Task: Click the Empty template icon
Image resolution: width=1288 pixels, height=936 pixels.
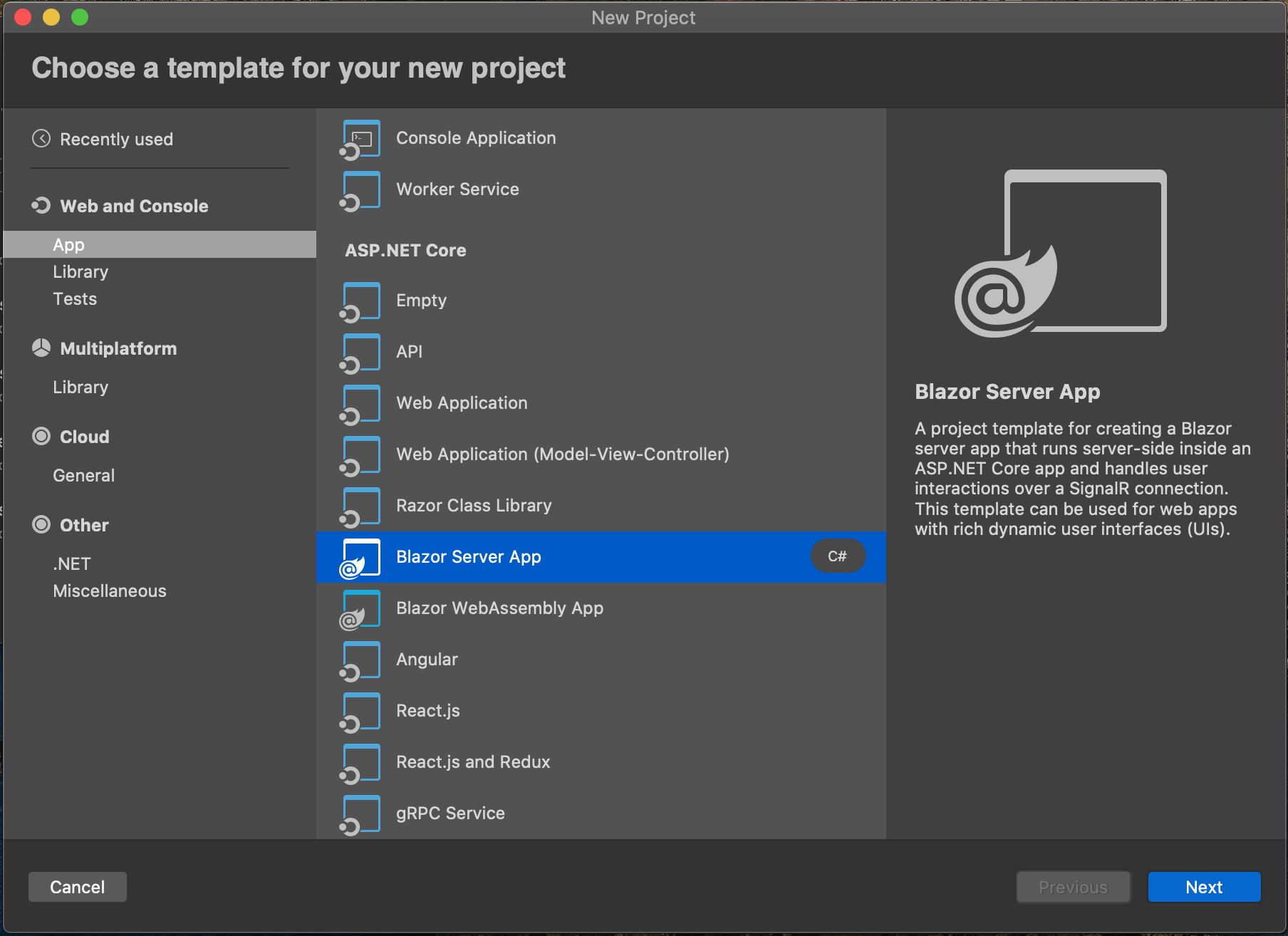Action: point(360,301)
